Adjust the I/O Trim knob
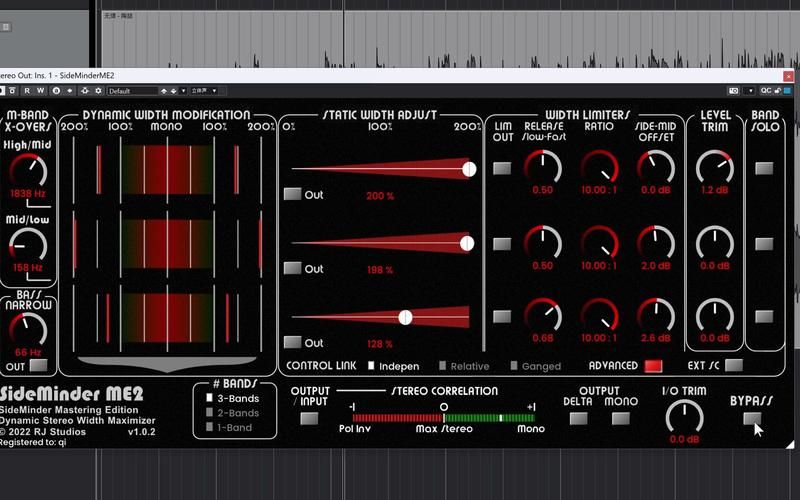Image resolution: width=800 pixels, height=500 pixels. 684,416
